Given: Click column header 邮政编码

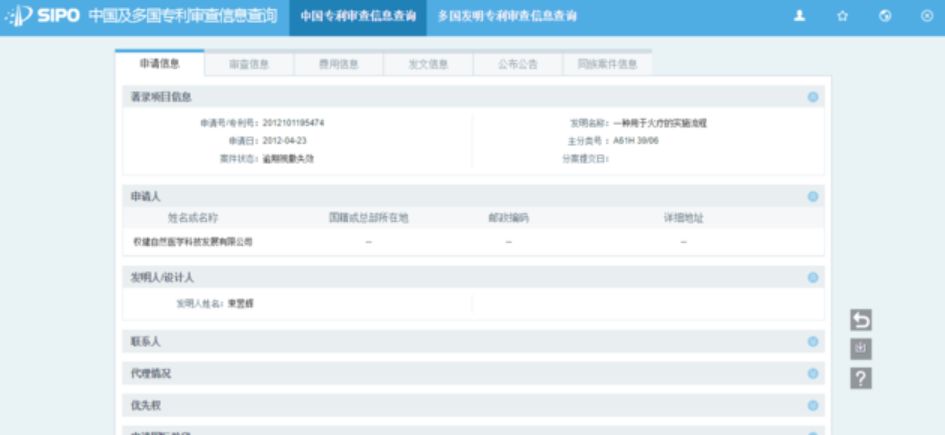Looking at the screenshot, I should (x=509, y=218).
